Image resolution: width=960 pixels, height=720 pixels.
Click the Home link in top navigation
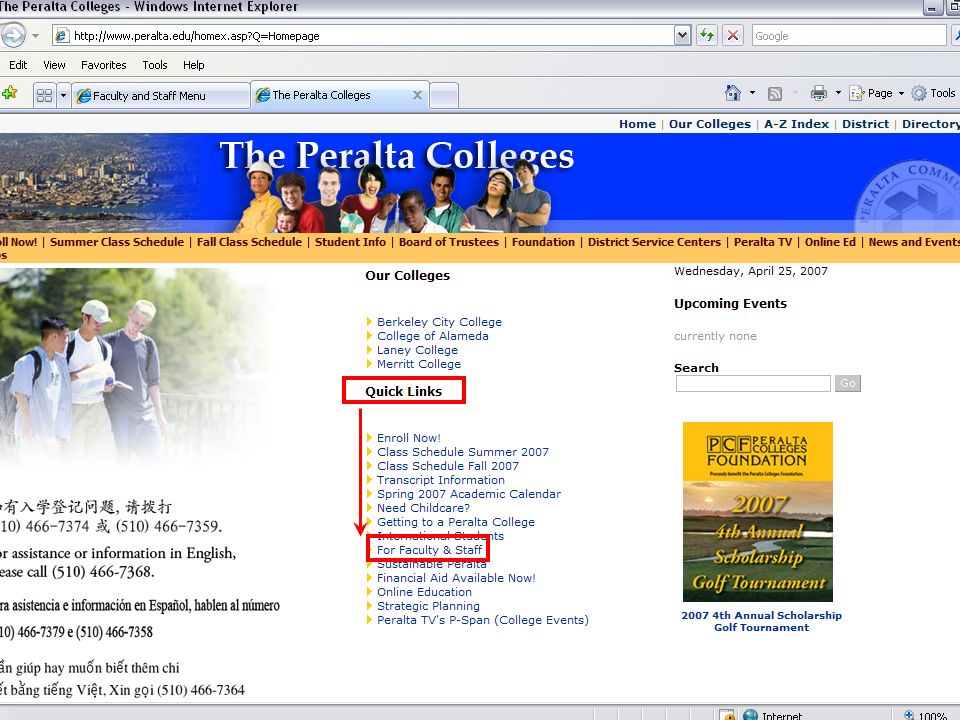(x=637, y=124)
